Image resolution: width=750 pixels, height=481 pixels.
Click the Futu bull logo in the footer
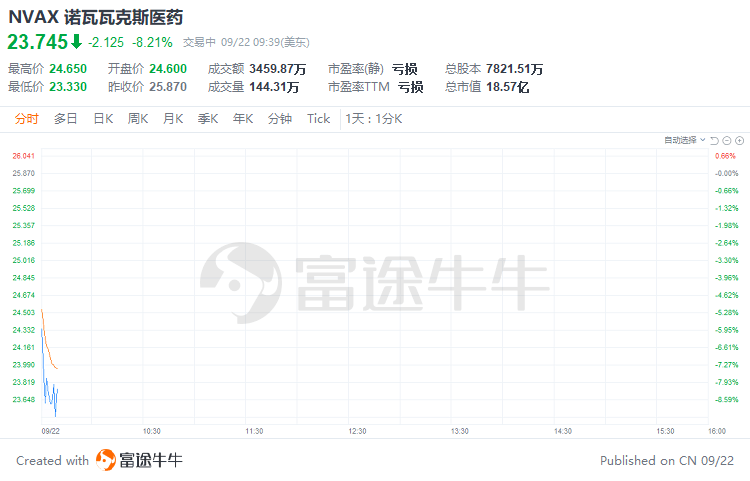coord(106,460)
